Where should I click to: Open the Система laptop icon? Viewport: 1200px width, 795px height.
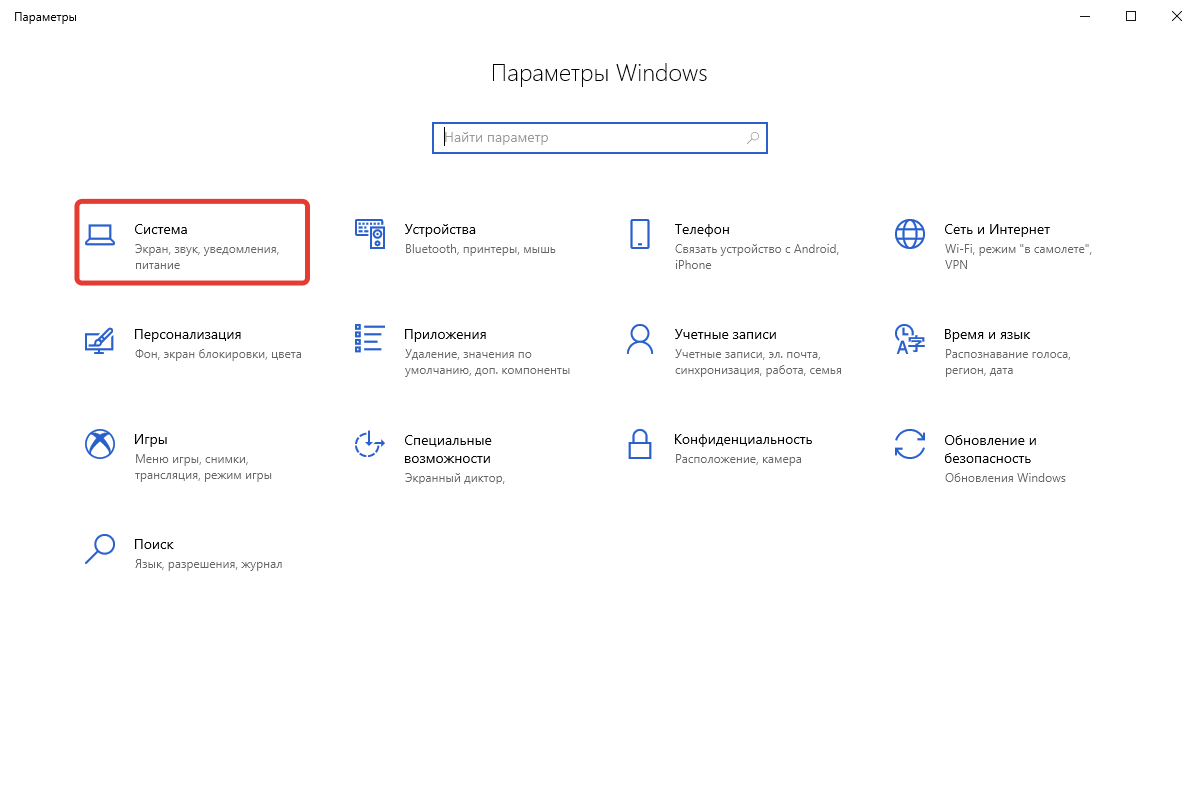pyautogui.click(x=100, y=234)
